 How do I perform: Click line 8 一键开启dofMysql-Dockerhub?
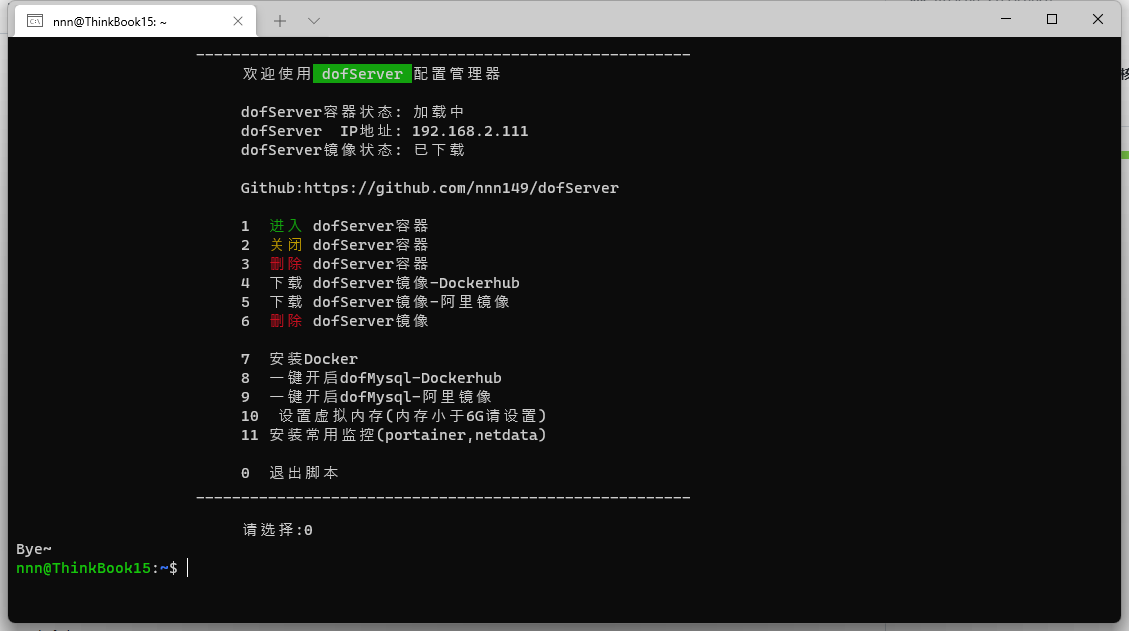372,378
